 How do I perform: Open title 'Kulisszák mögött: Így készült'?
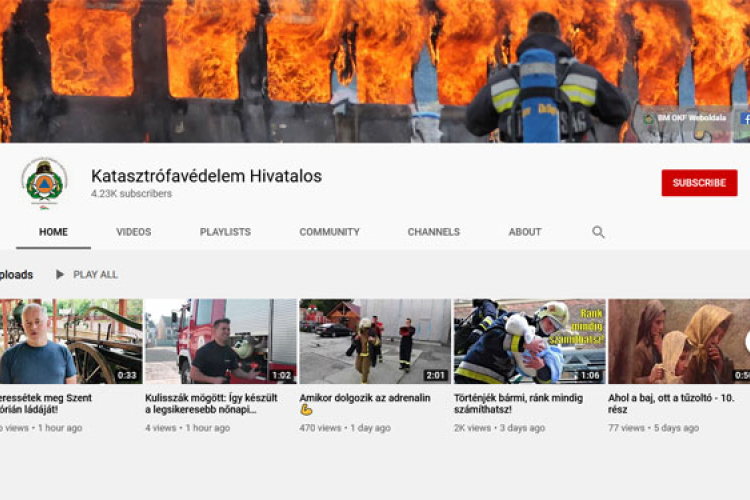[x=211, y=403]
